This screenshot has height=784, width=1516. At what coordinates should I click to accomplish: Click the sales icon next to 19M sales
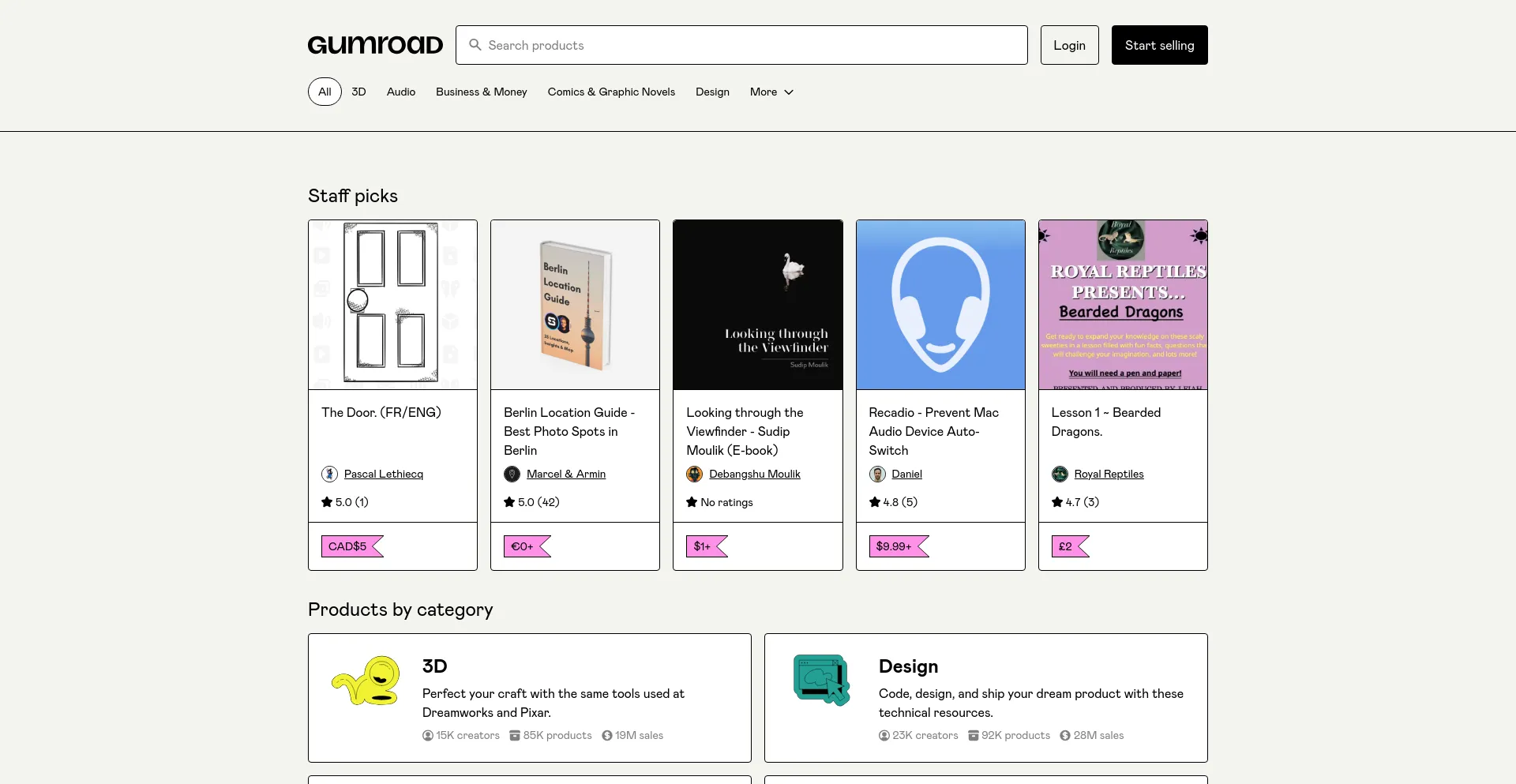pyautogui.click(x=607, y=735)
